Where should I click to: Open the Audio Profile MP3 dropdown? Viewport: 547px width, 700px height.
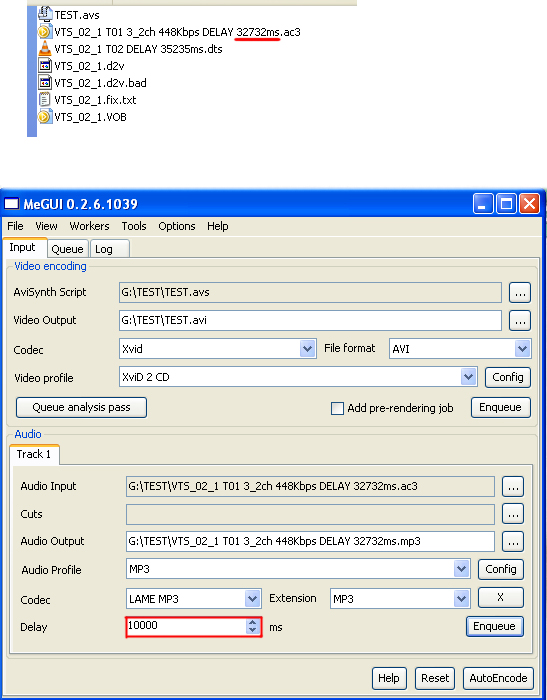point(461,570)
